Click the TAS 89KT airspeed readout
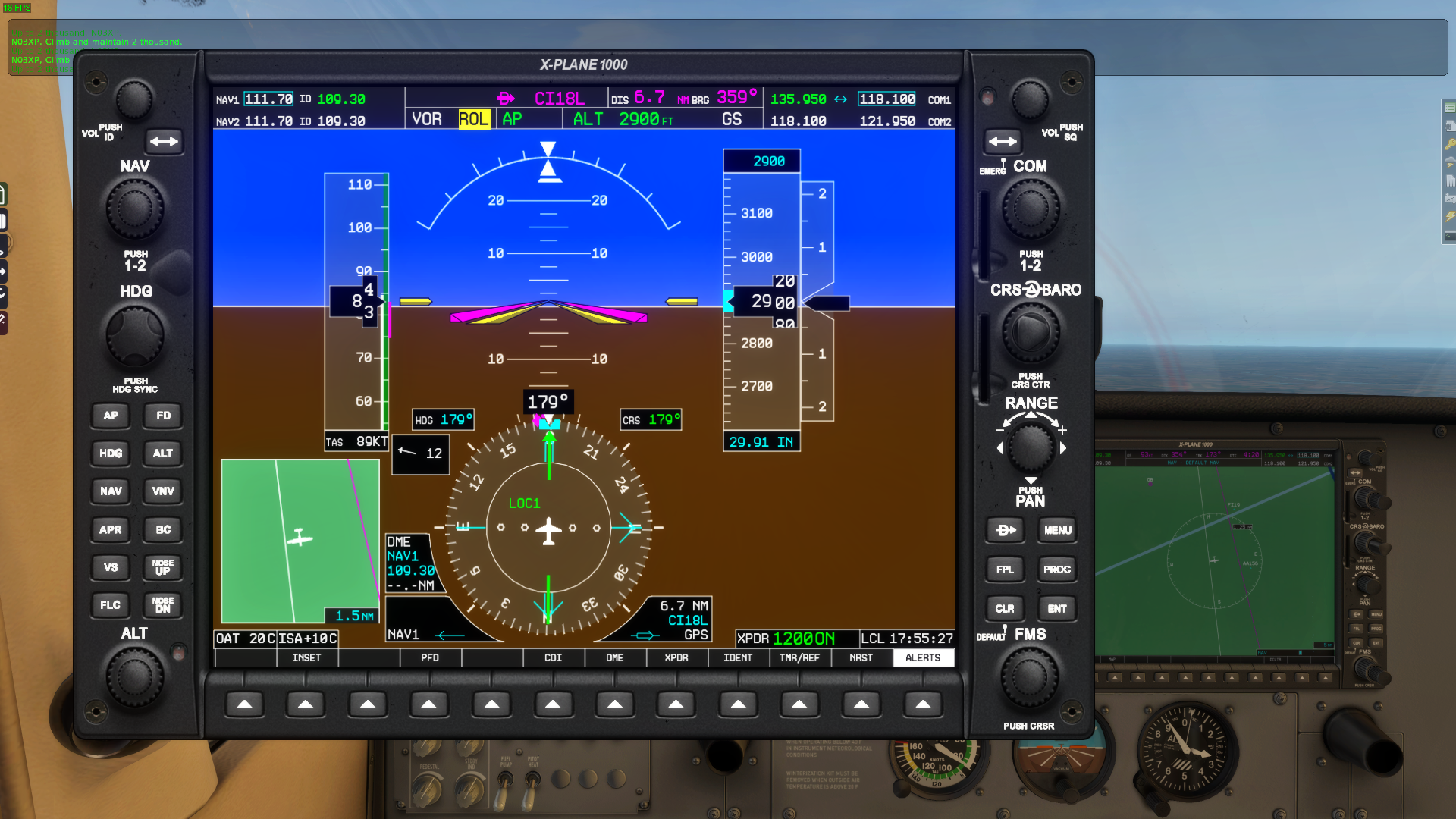Viewport: 1456px width, 819px height. click(x=356, y=441)
